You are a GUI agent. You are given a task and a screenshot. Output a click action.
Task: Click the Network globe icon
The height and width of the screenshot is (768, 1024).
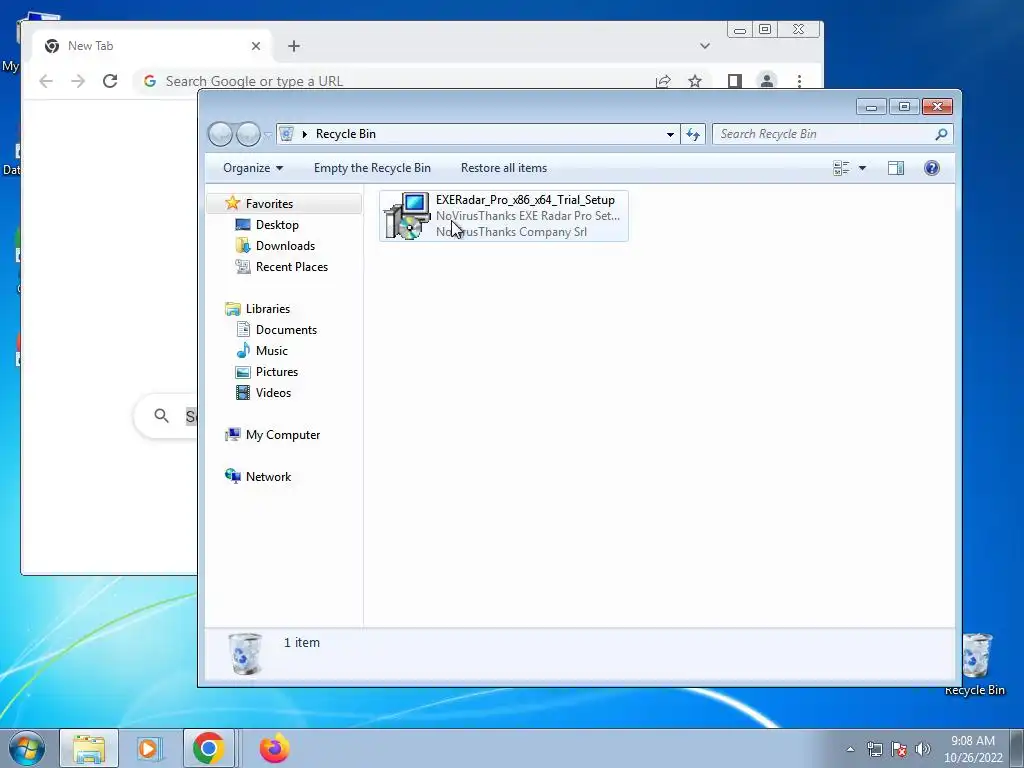click(232, 476)
